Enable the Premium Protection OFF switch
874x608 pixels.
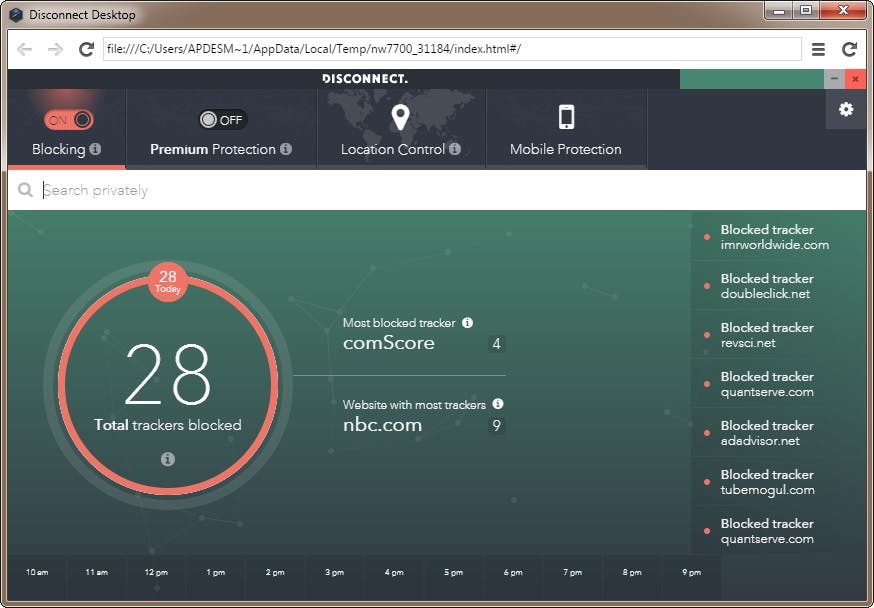[221, 120]
